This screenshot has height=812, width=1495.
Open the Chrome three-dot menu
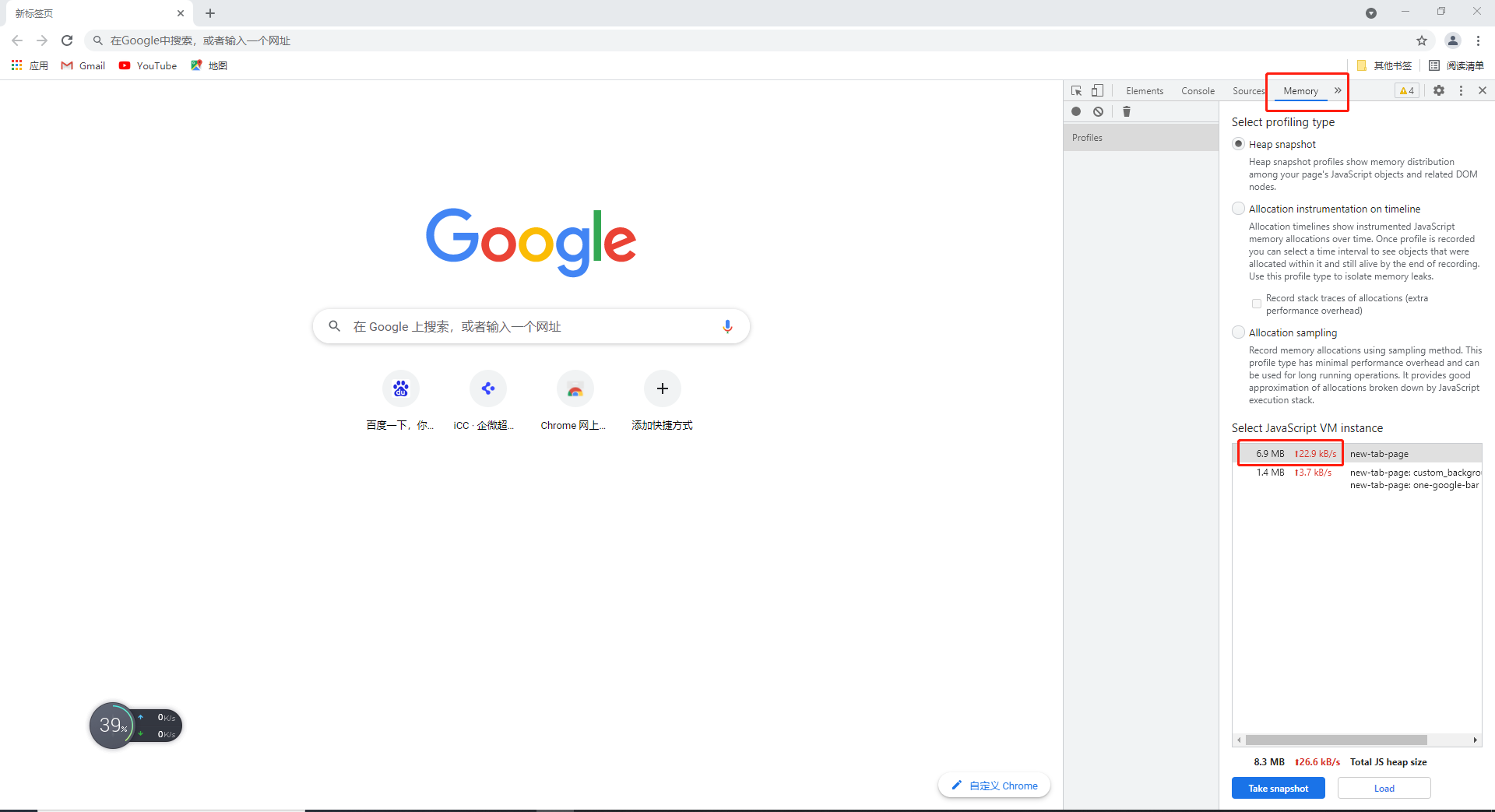tap(1478, 40)
